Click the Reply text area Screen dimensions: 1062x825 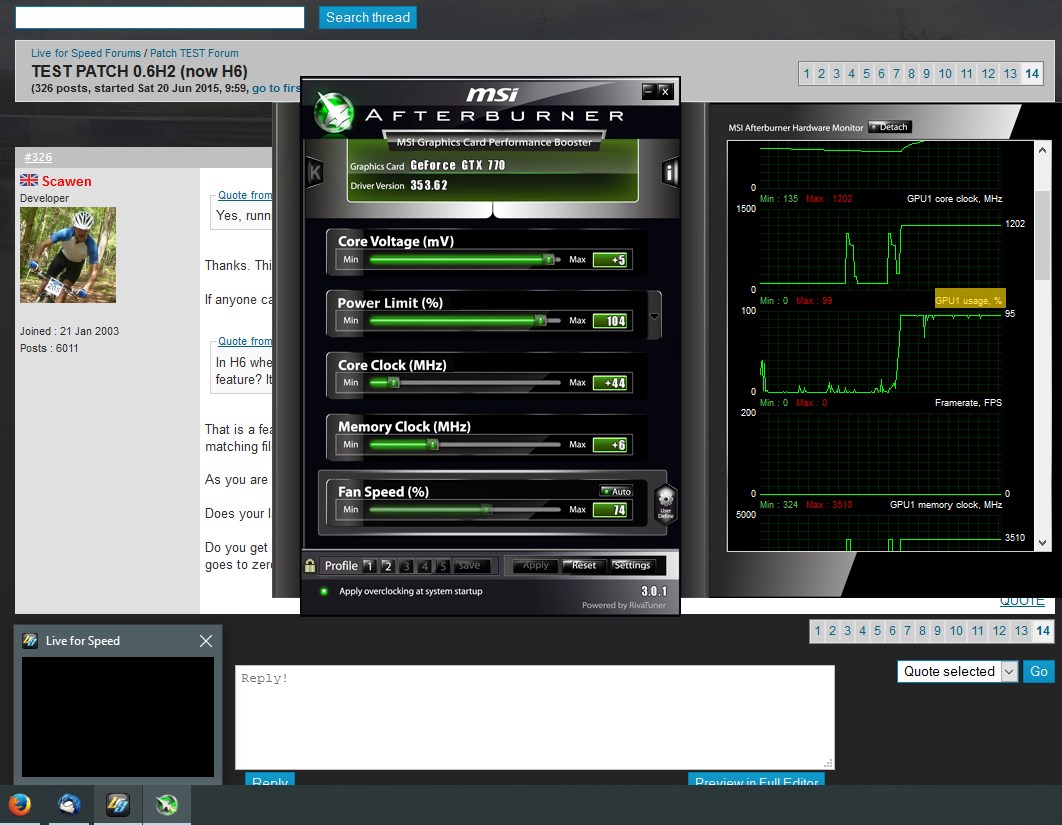534,717
